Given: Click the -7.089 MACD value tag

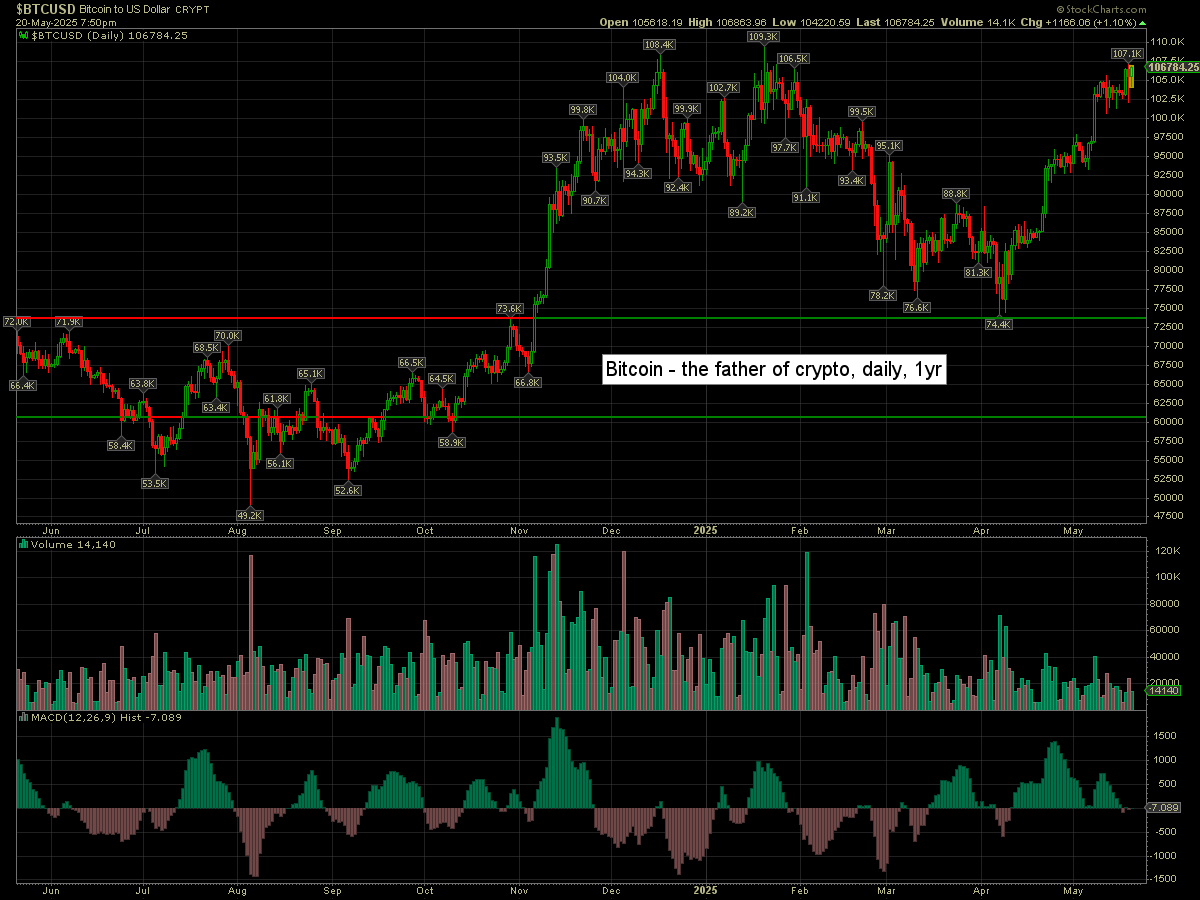Looking at the screenshot, I should click(1164, 807).
